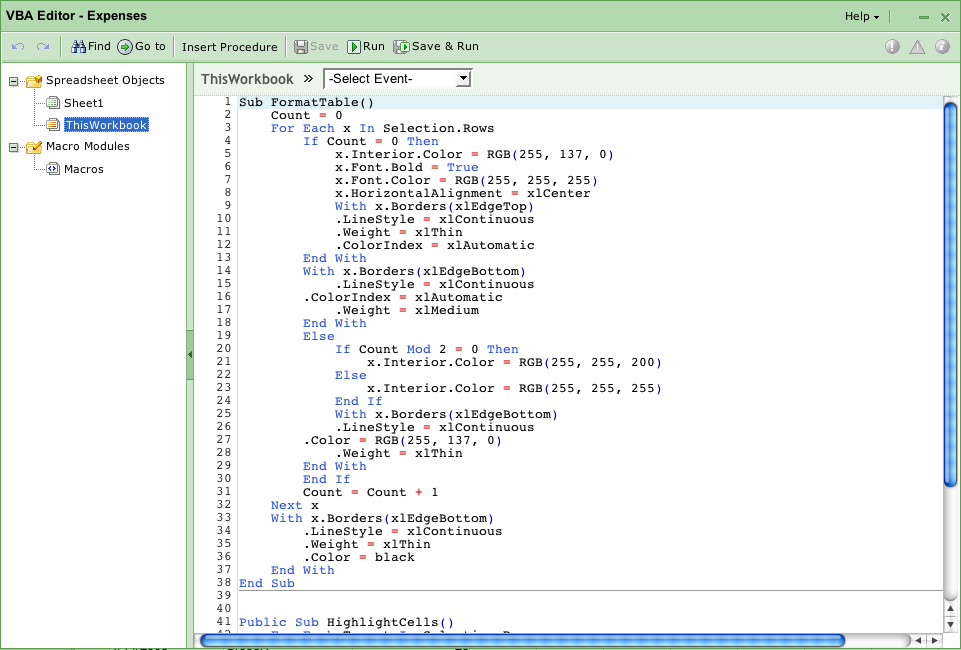
Task: Click the Redo arrow icon
Action: (43, 47)
